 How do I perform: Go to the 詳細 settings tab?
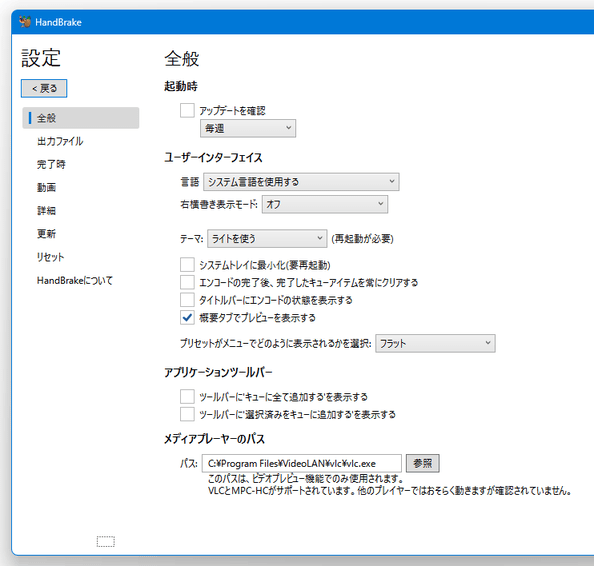[46, 211]
